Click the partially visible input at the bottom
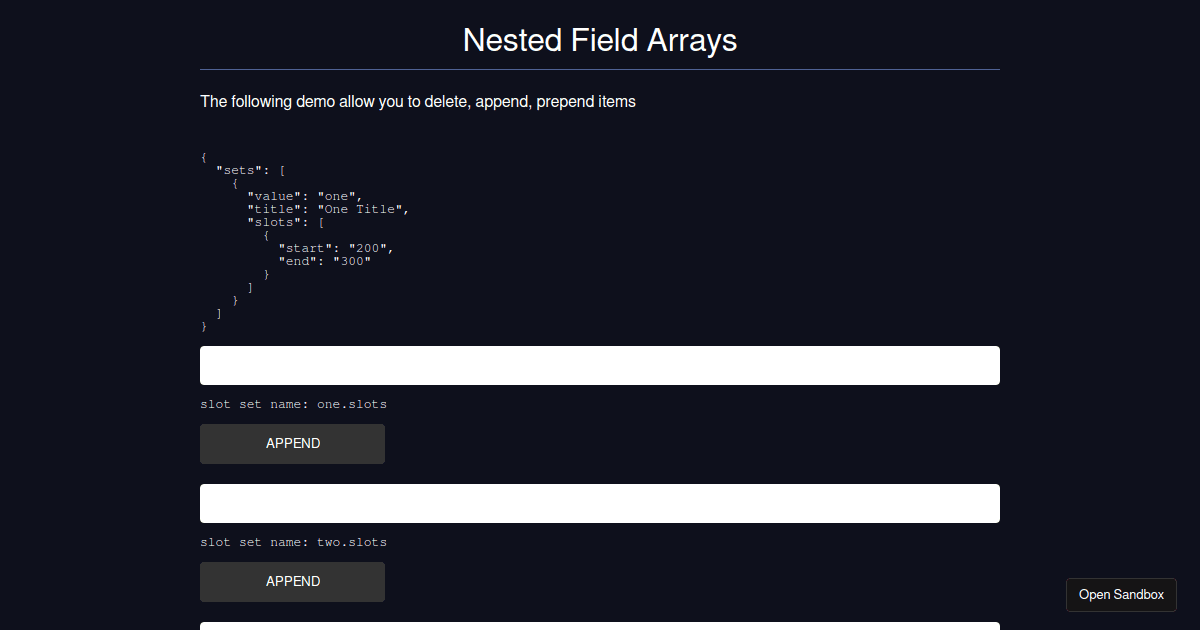The width and height of the screenshot is (1200, 630). [x=599, y=626]
